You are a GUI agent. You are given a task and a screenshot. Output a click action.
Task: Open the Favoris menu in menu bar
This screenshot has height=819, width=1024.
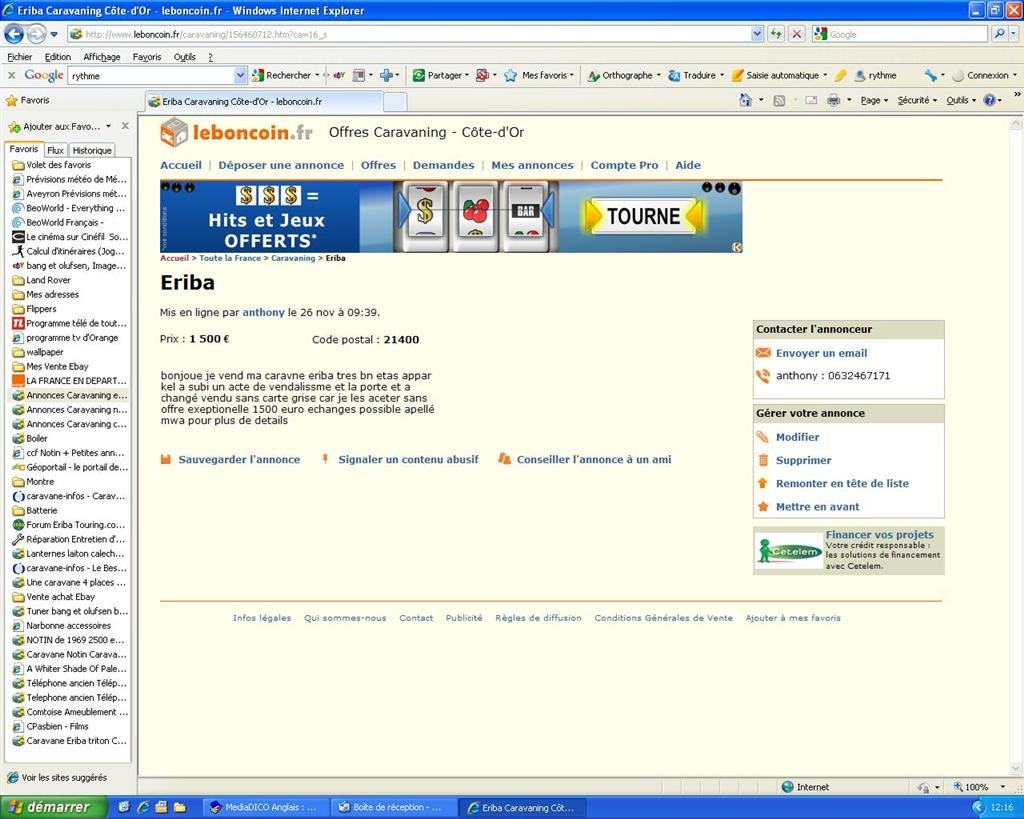[147, 57]
